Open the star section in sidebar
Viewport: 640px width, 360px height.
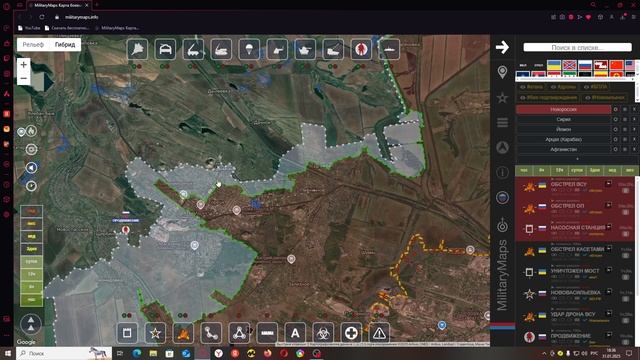502,98
